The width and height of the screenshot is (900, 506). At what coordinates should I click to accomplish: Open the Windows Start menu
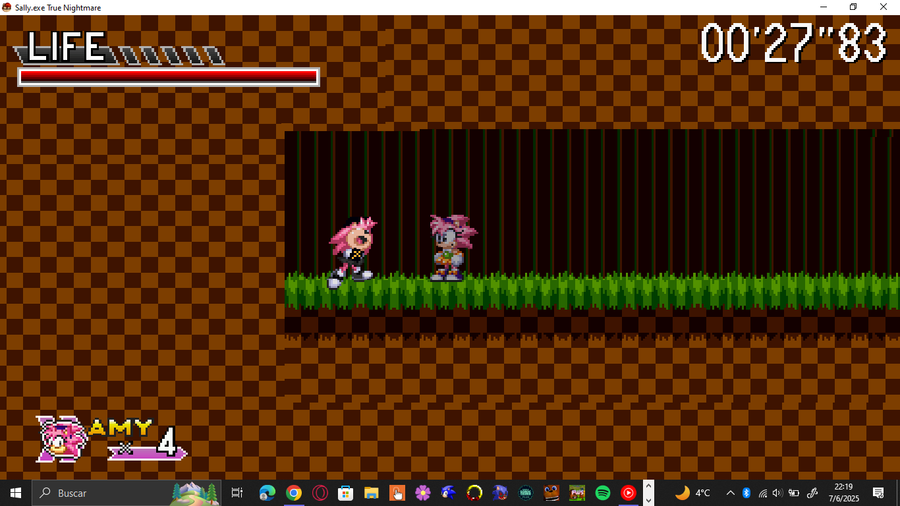coord(15,493)
